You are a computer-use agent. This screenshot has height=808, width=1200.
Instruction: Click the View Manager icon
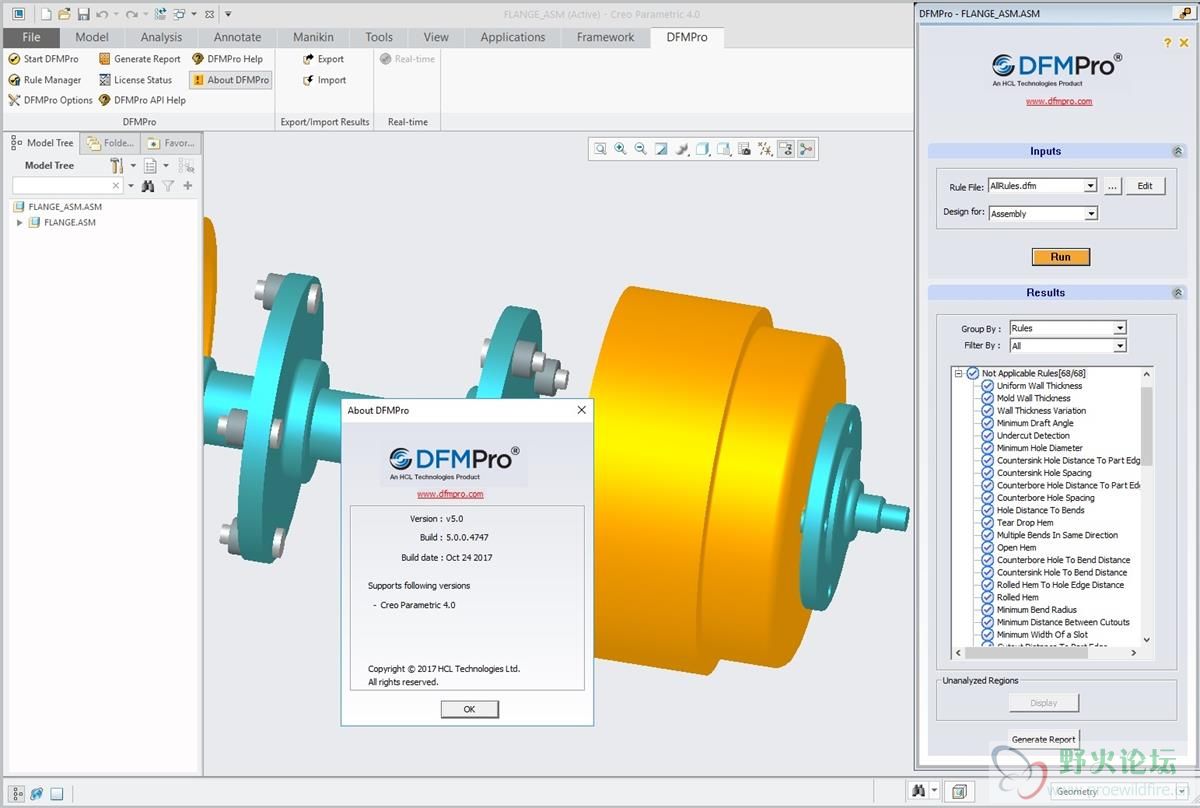(x=744, y=149)
